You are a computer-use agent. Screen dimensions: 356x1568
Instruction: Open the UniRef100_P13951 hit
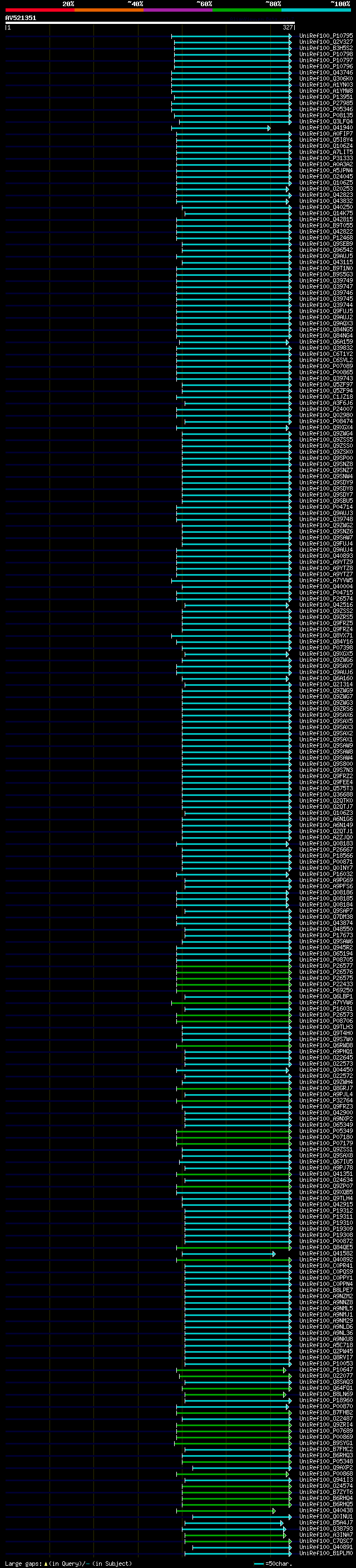pyautogui.click(x=326, y=97)
